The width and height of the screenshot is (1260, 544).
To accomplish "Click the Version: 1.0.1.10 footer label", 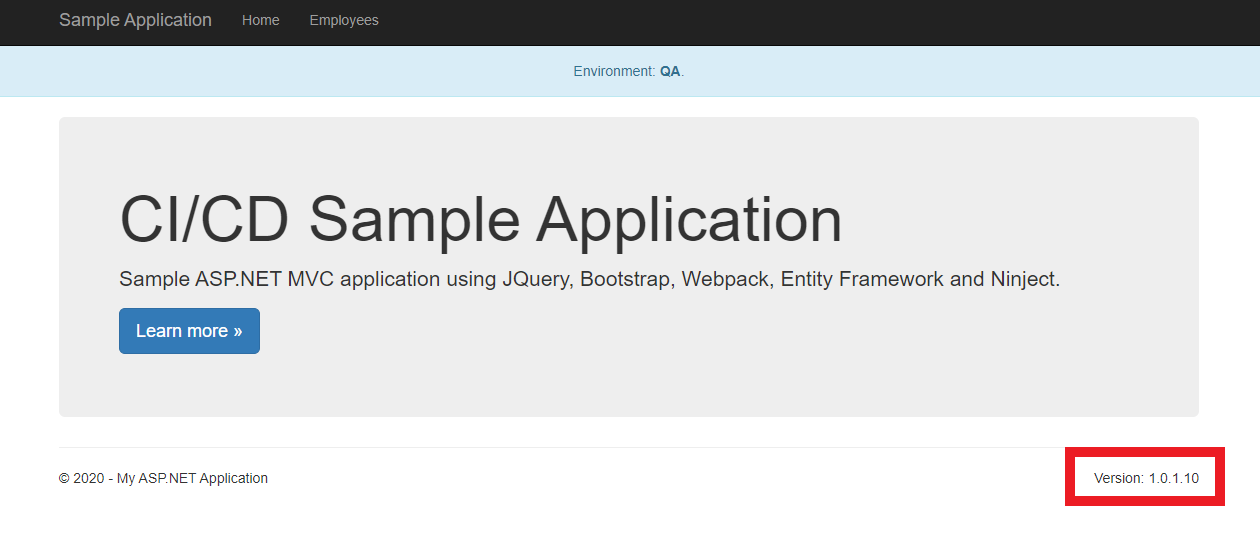I will (x=1146, y=478).
